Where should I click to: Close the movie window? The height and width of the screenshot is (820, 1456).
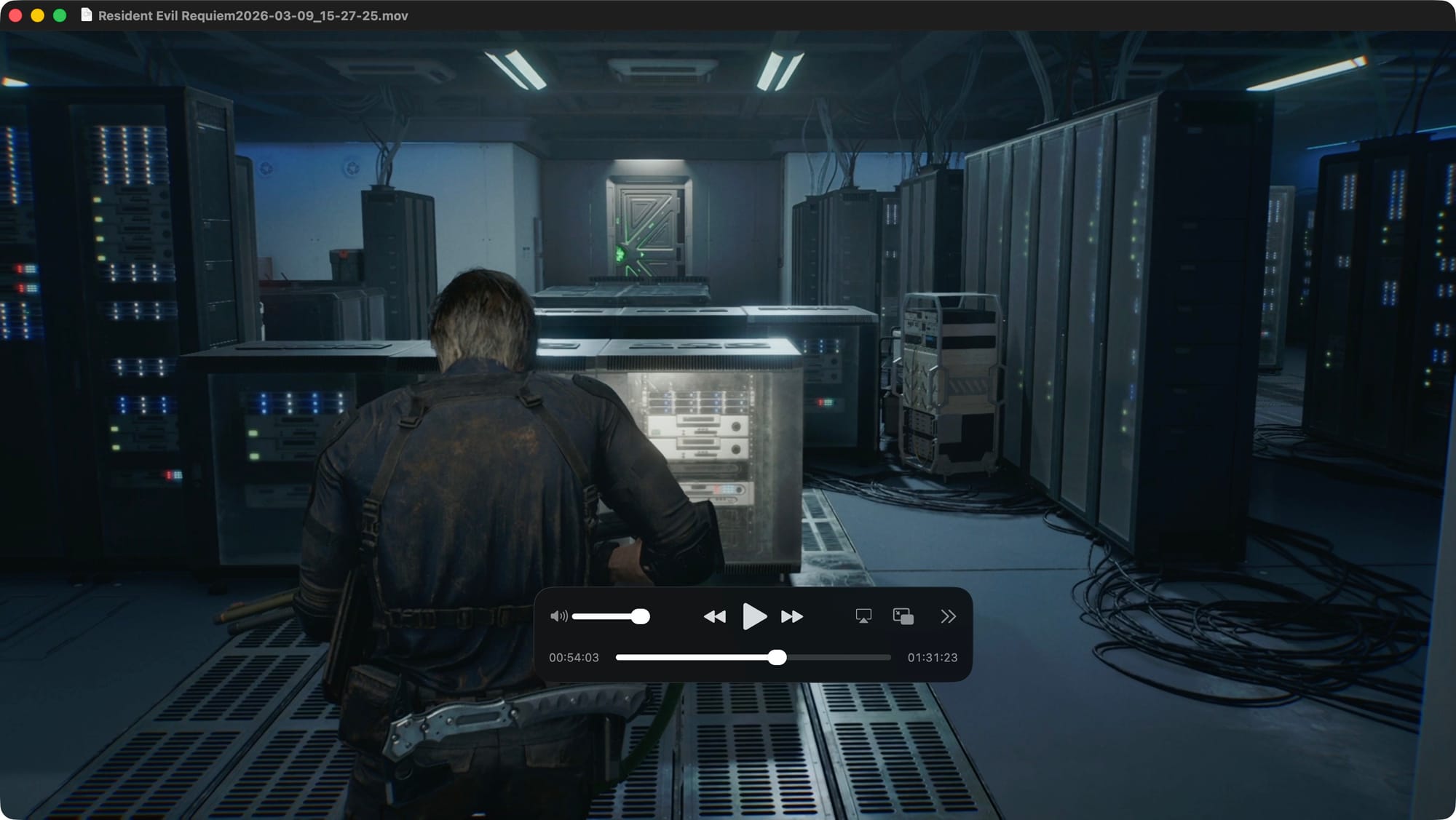[15, 15]
